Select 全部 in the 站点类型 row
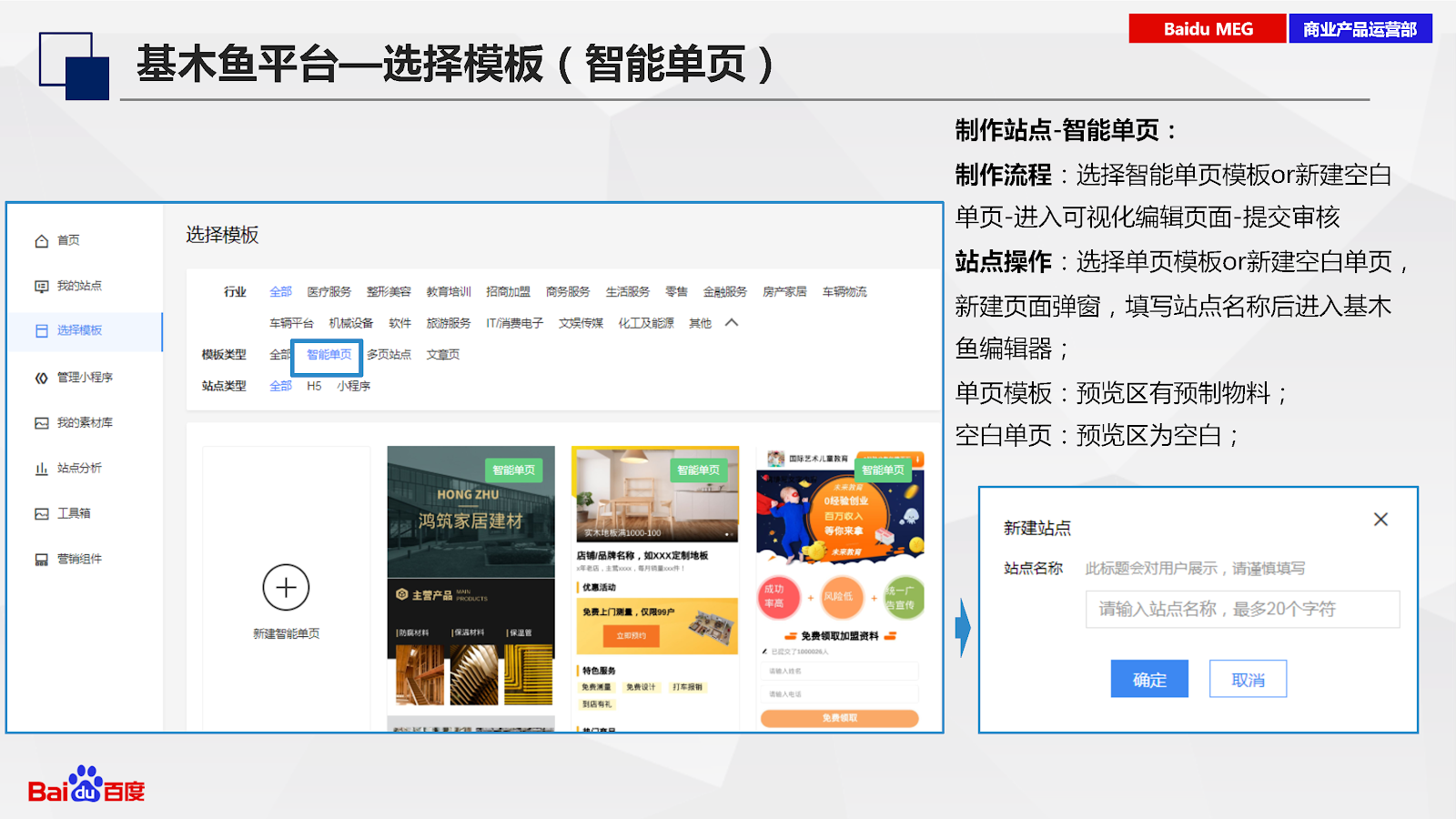 coord(281,386)
